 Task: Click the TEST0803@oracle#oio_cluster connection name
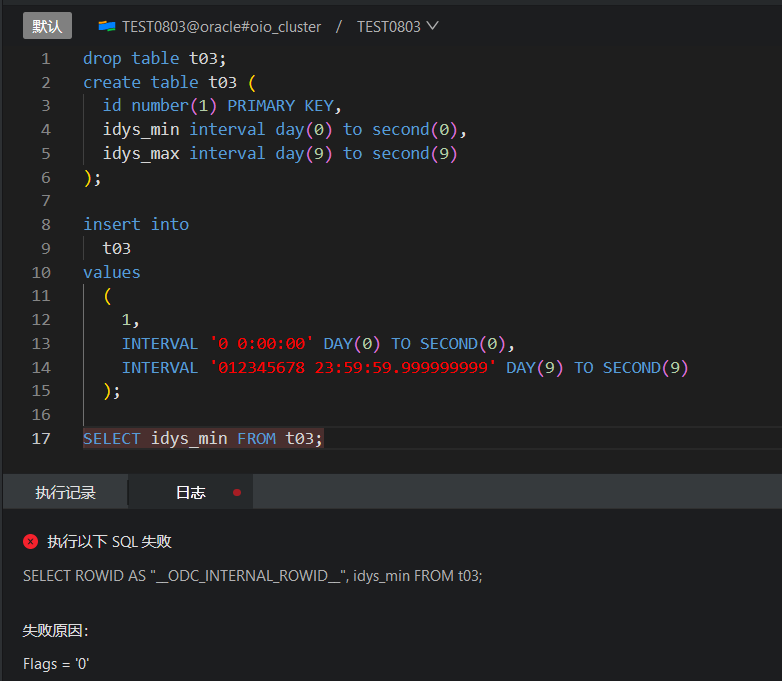pyautogui.click(x=221, y=27)
